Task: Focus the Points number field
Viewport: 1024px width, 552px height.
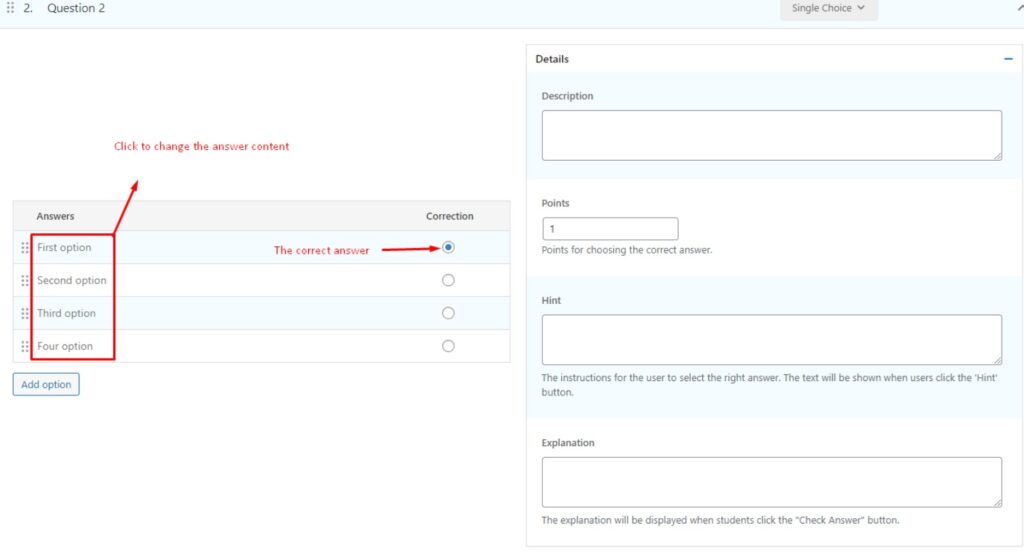Action: [609, 229]
